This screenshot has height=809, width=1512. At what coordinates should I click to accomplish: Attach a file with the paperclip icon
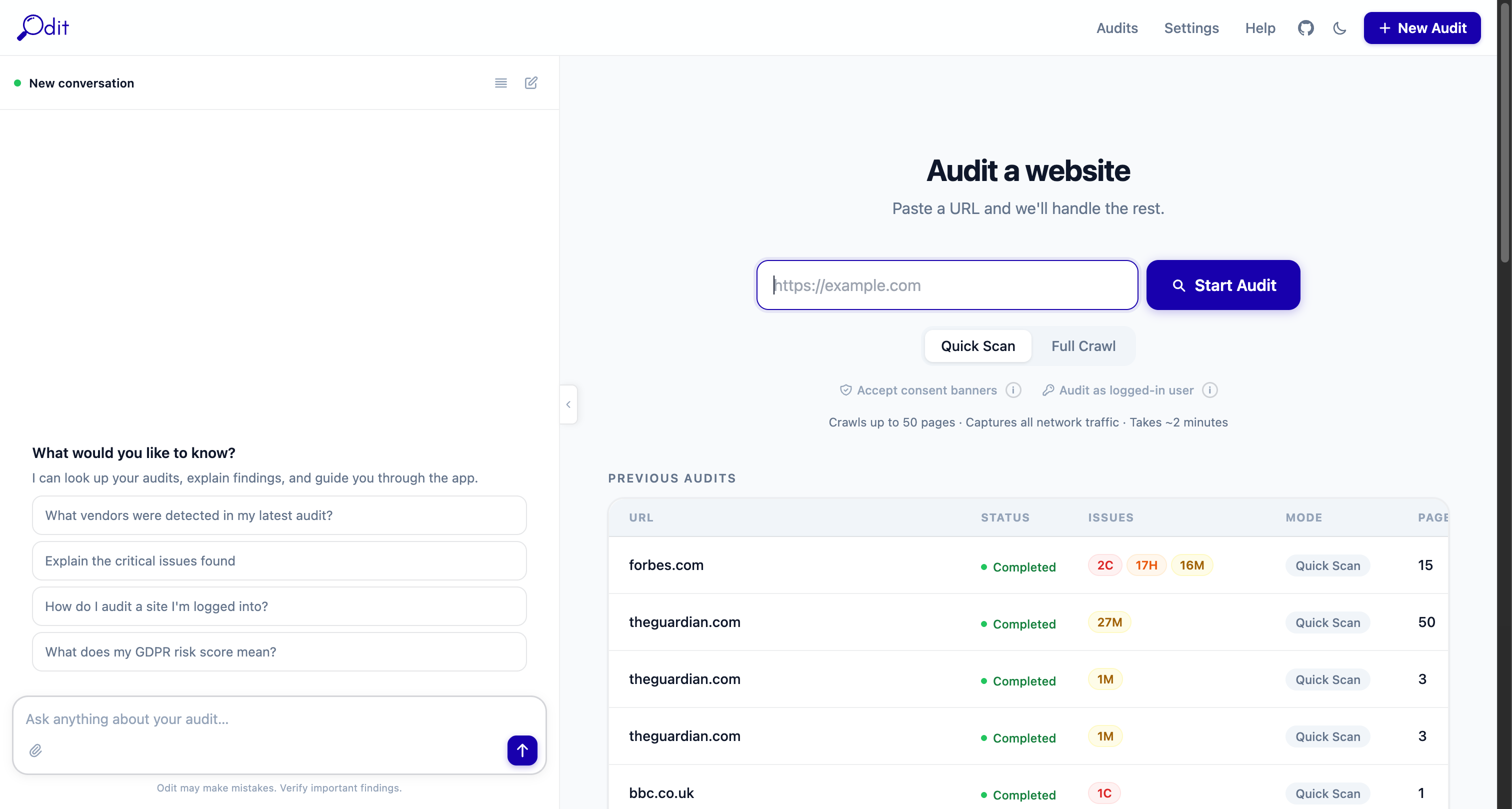pos(35,750)
